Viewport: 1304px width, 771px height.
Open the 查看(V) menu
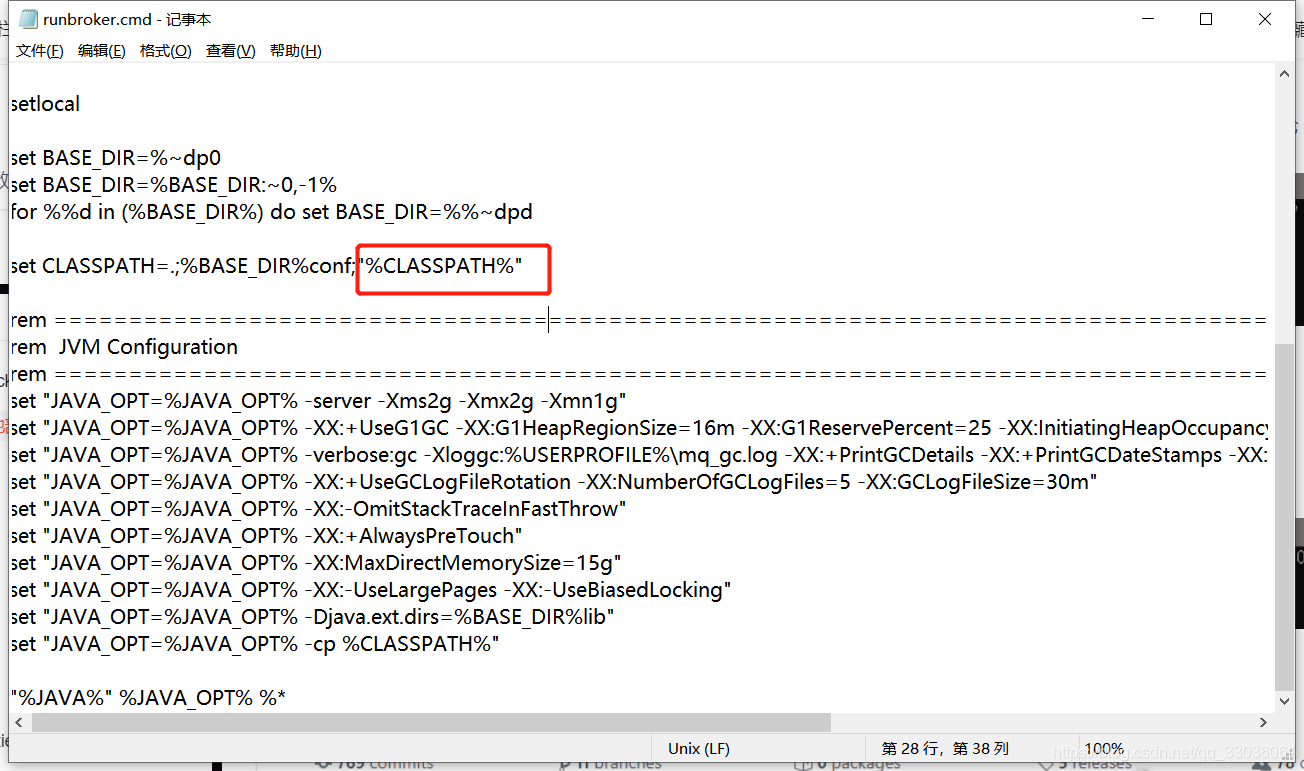click(229, 50)
